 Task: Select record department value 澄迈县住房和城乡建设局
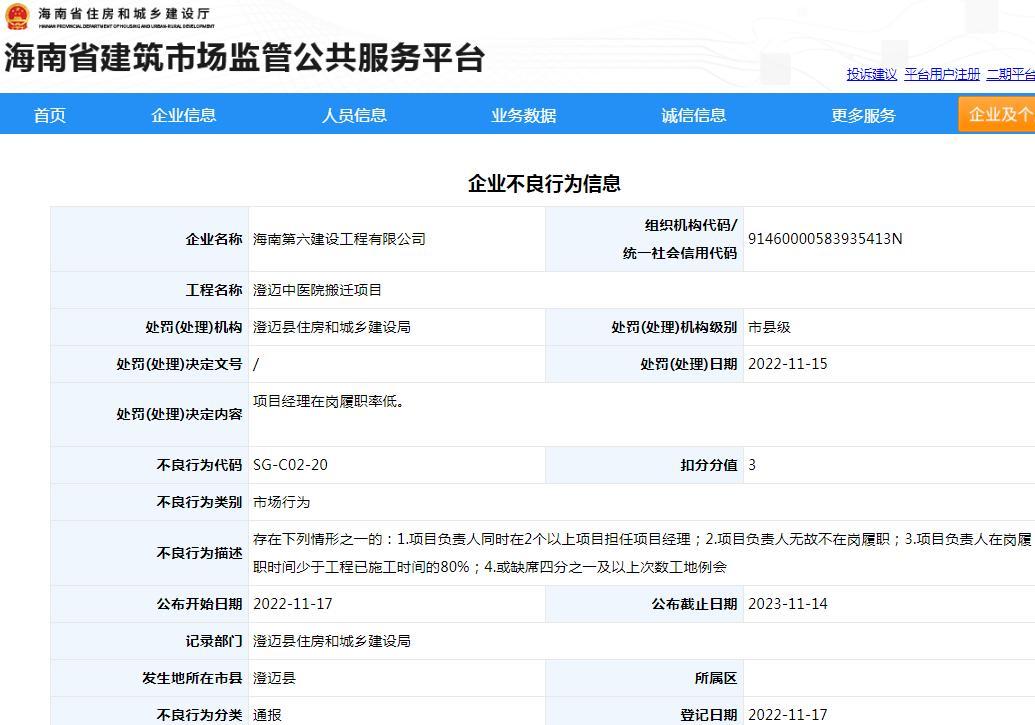(x=332, y=640)
